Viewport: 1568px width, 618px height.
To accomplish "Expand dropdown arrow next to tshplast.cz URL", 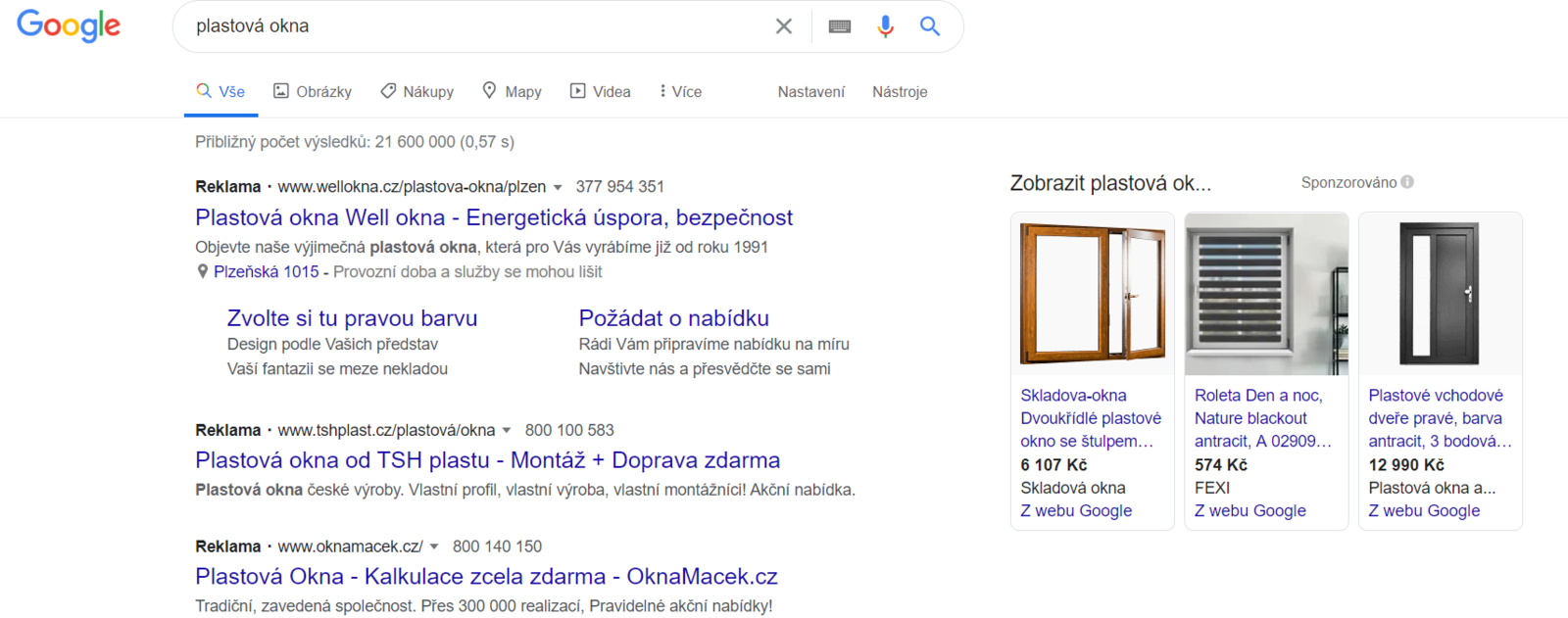I will 507,430.
